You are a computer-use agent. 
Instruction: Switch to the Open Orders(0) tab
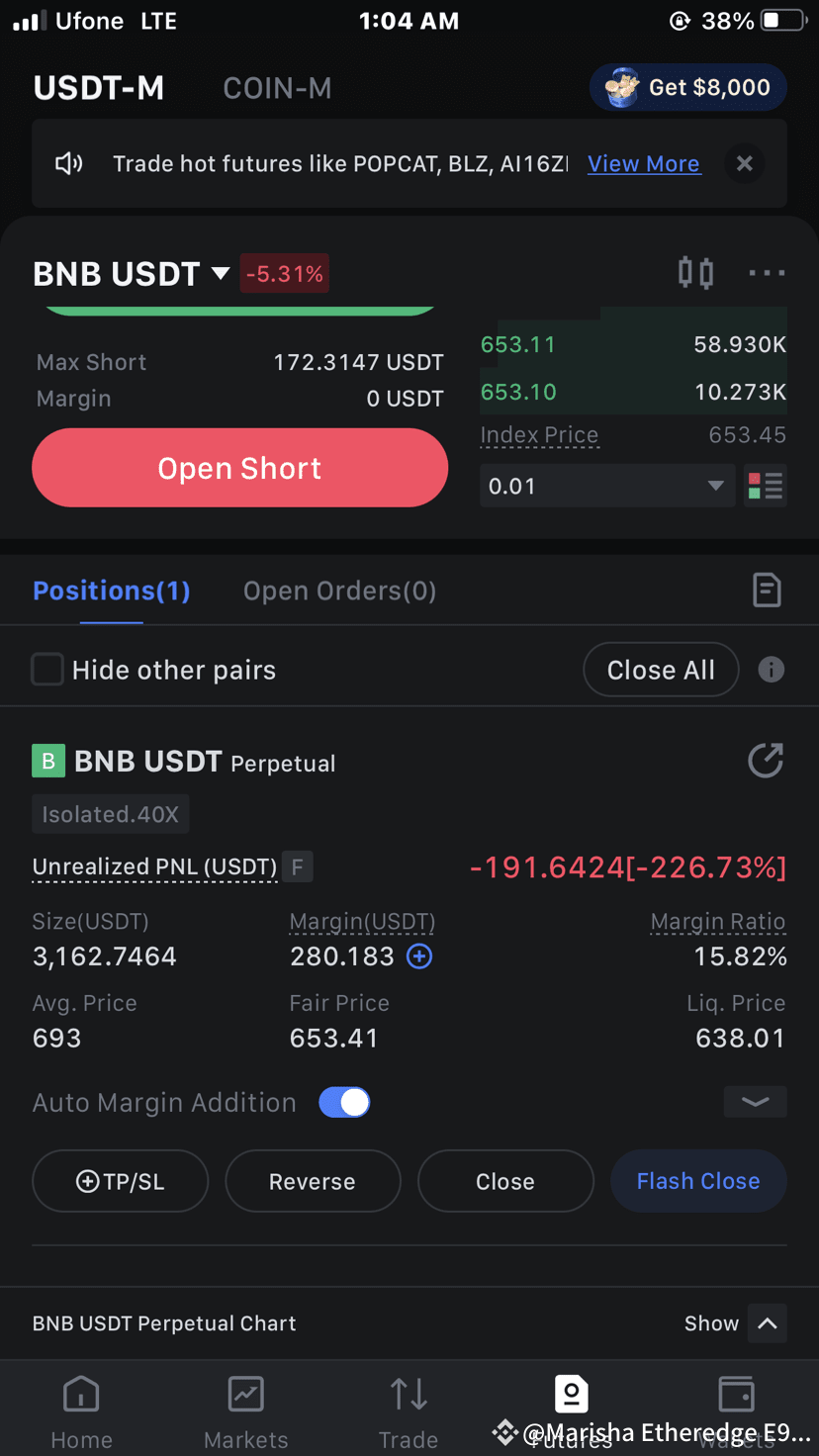coord(339,591)
